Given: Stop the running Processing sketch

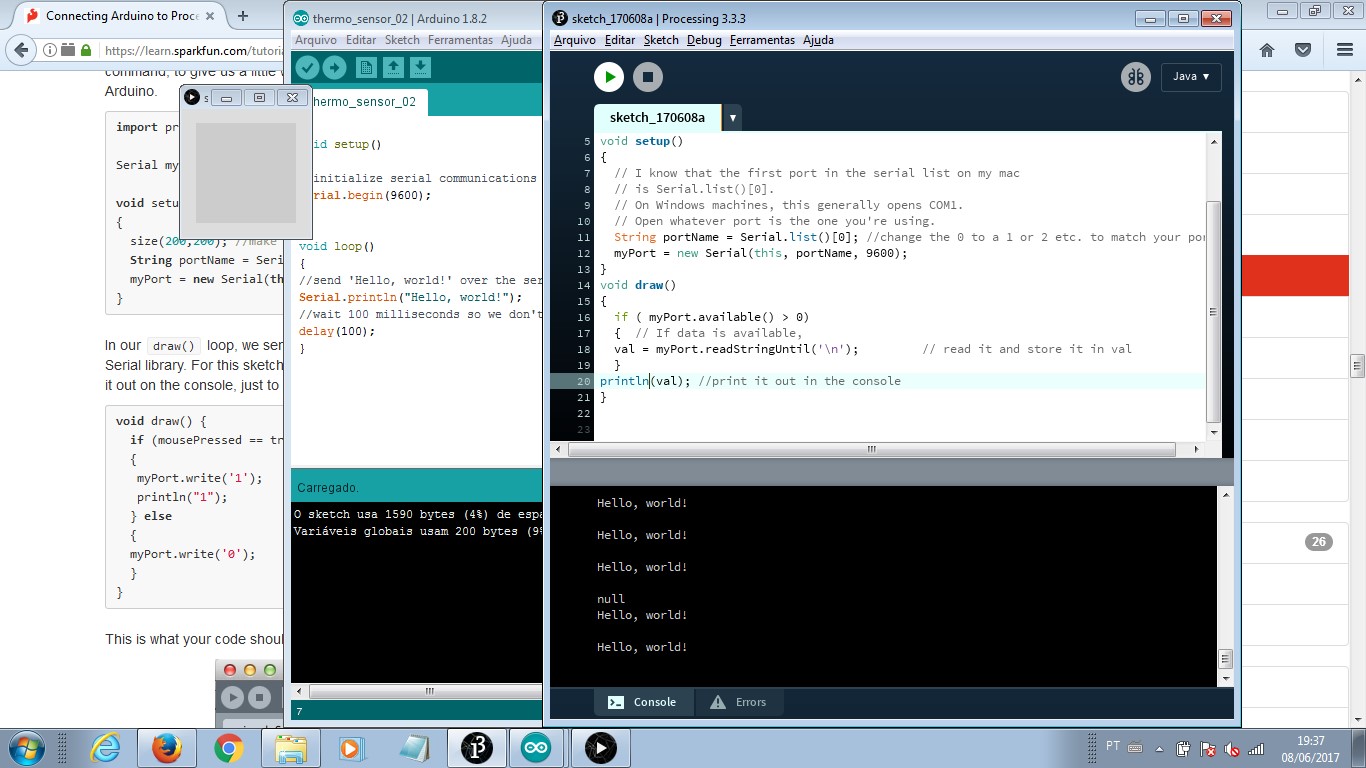Looking at the screenshot, I should (x=648, y=77).
